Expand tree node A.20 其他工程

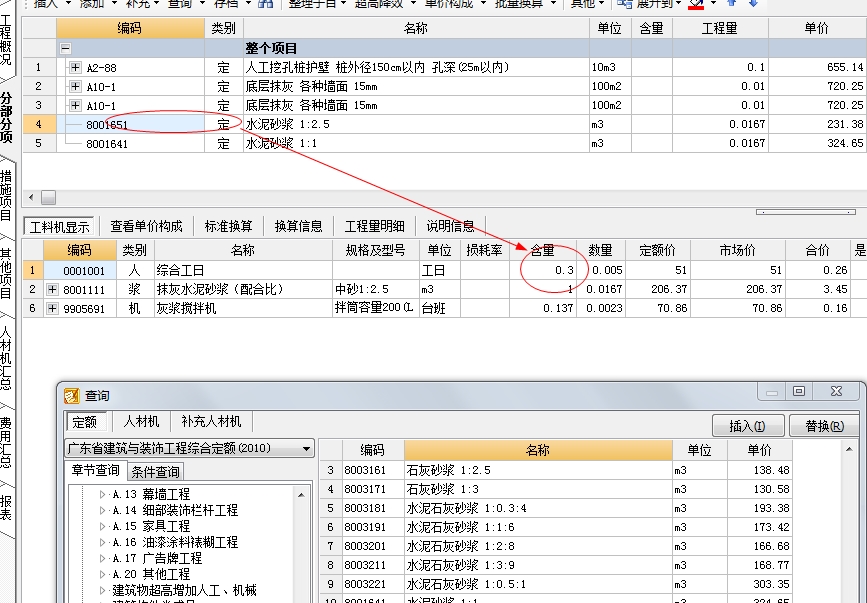pyautogui.click(x=102, y=574)
